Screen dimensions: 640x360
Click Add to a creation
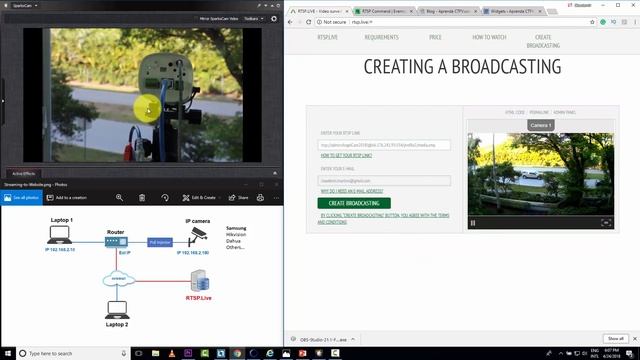click(x=67, y=198)
